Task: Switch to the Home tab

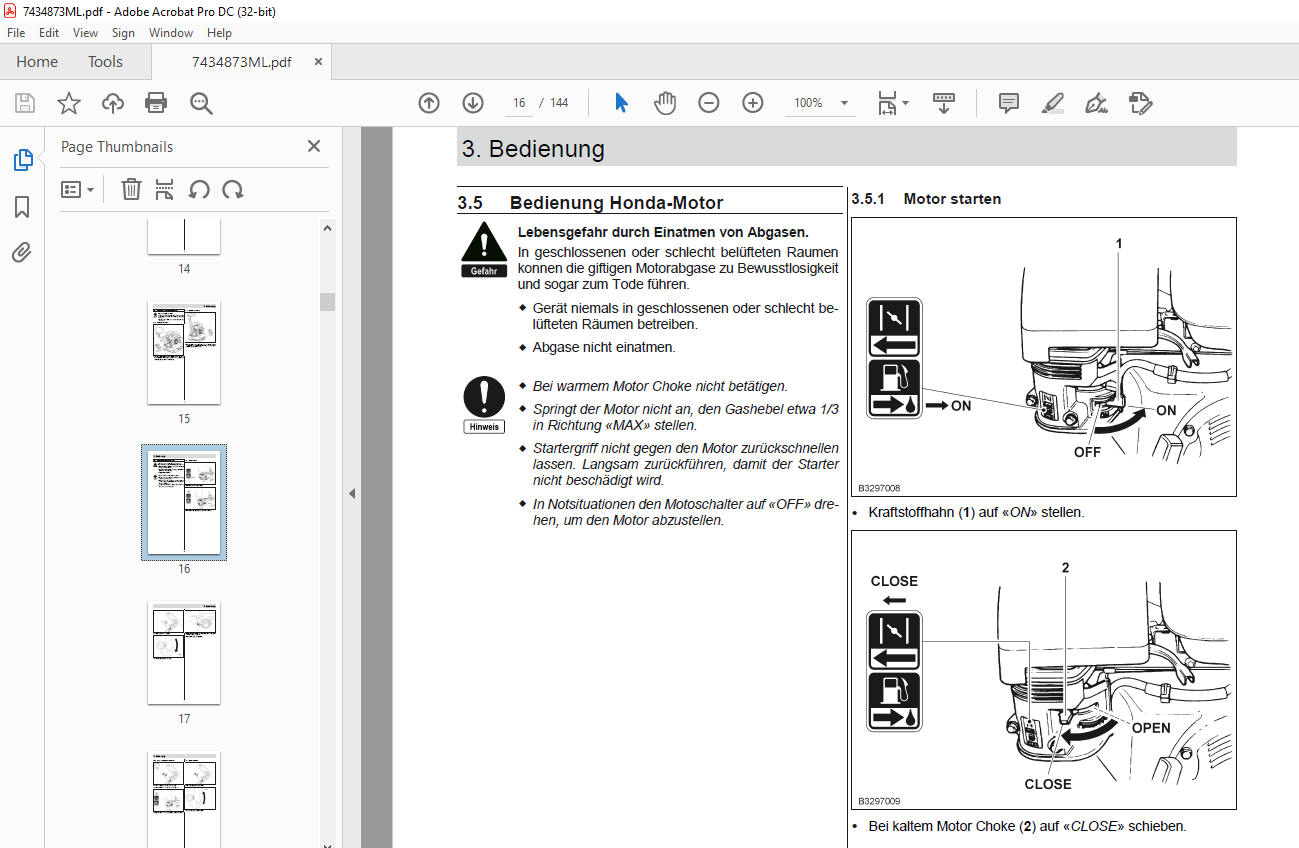Action: click(x=37, y=62)
